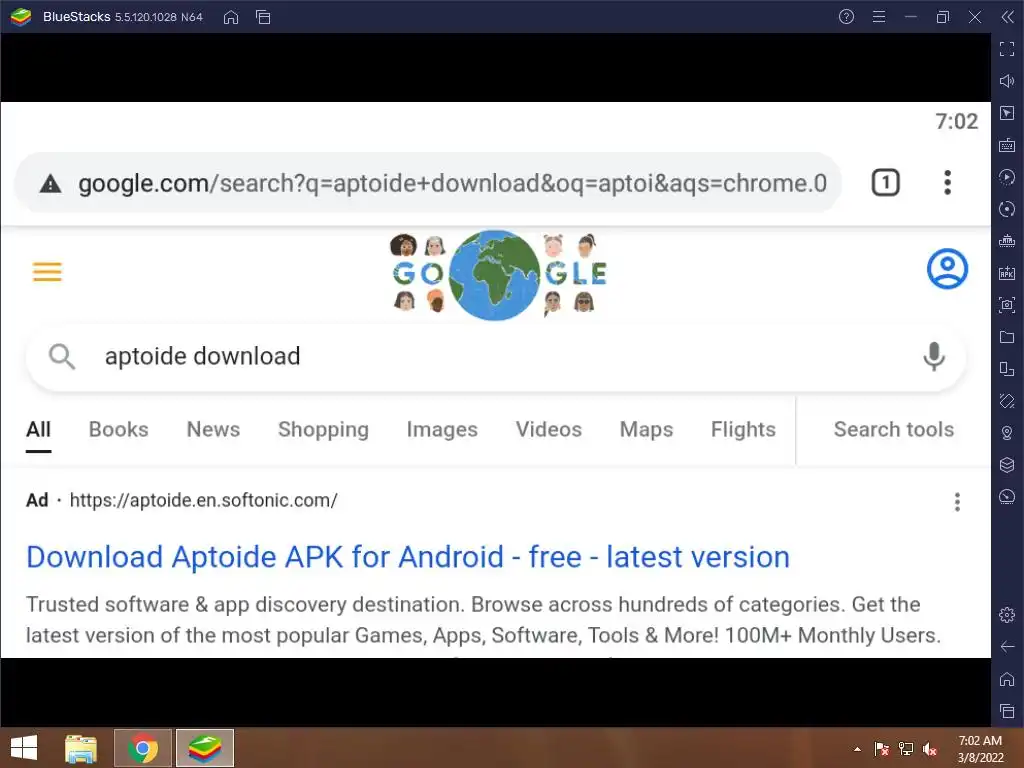Image resolution: width=1024 pixels, height=768 pixels.
Task: Open taskbar clock showing 7:02 AM
Action: click(980, 749)
